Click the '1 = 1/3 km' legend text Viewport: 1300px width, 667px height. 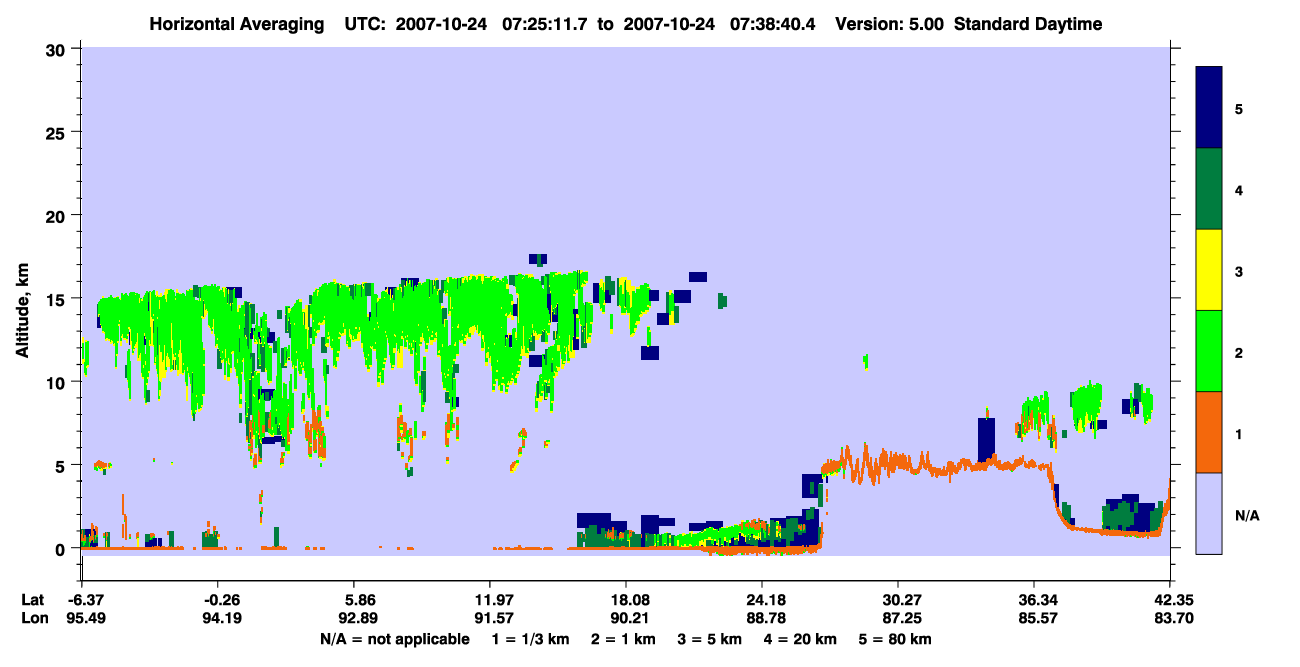(531, 639)
